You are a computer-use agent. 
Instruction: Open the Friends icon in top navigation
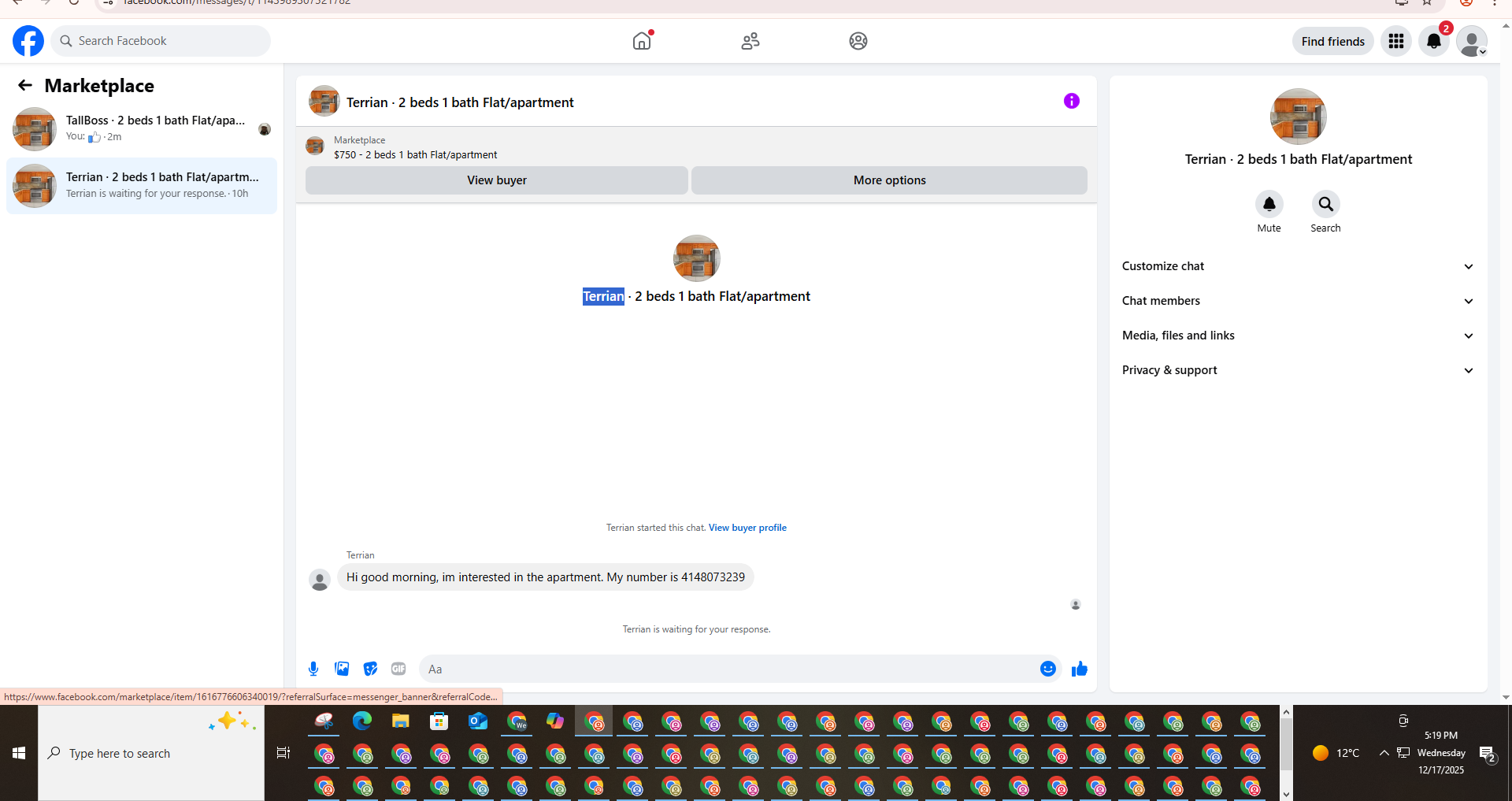[x=750, y=41]
